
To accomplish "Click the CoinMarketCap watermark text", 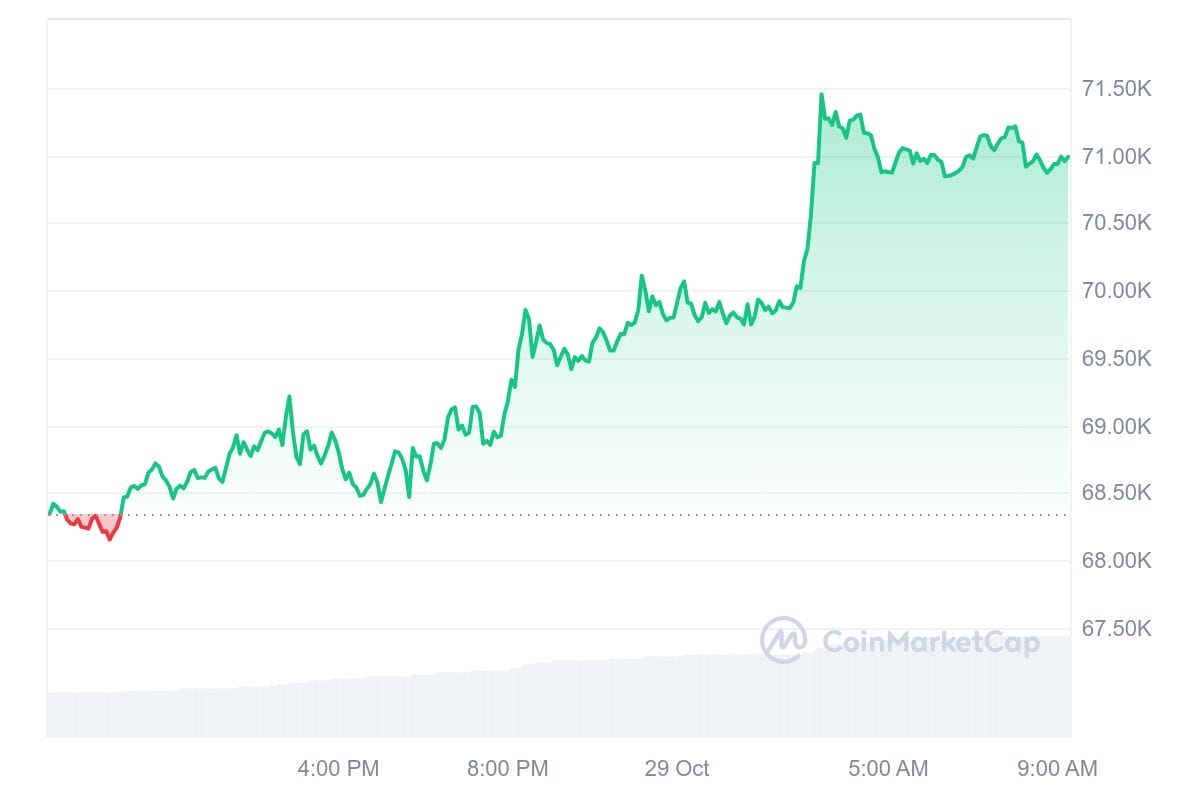I will point(930,641).
